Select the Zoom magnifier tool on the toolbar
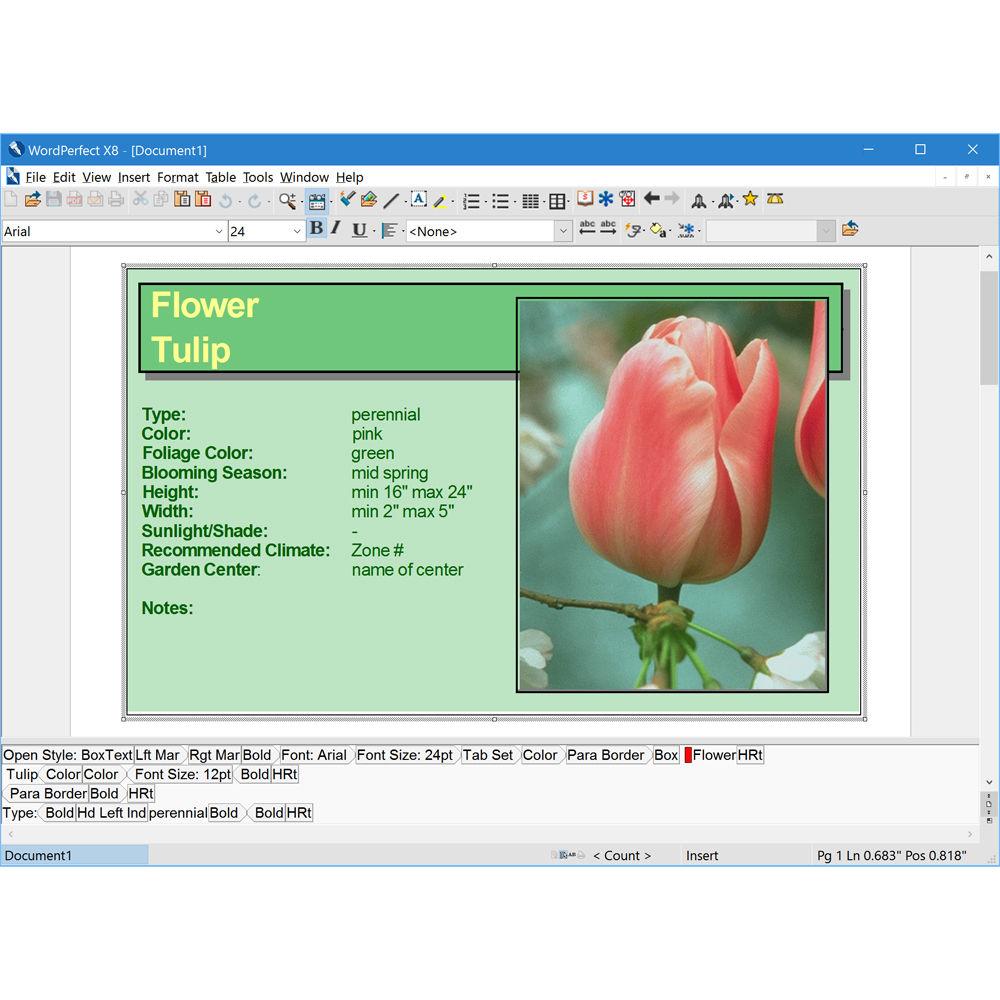1000x1000 pixels. click(x=285, y=200)
